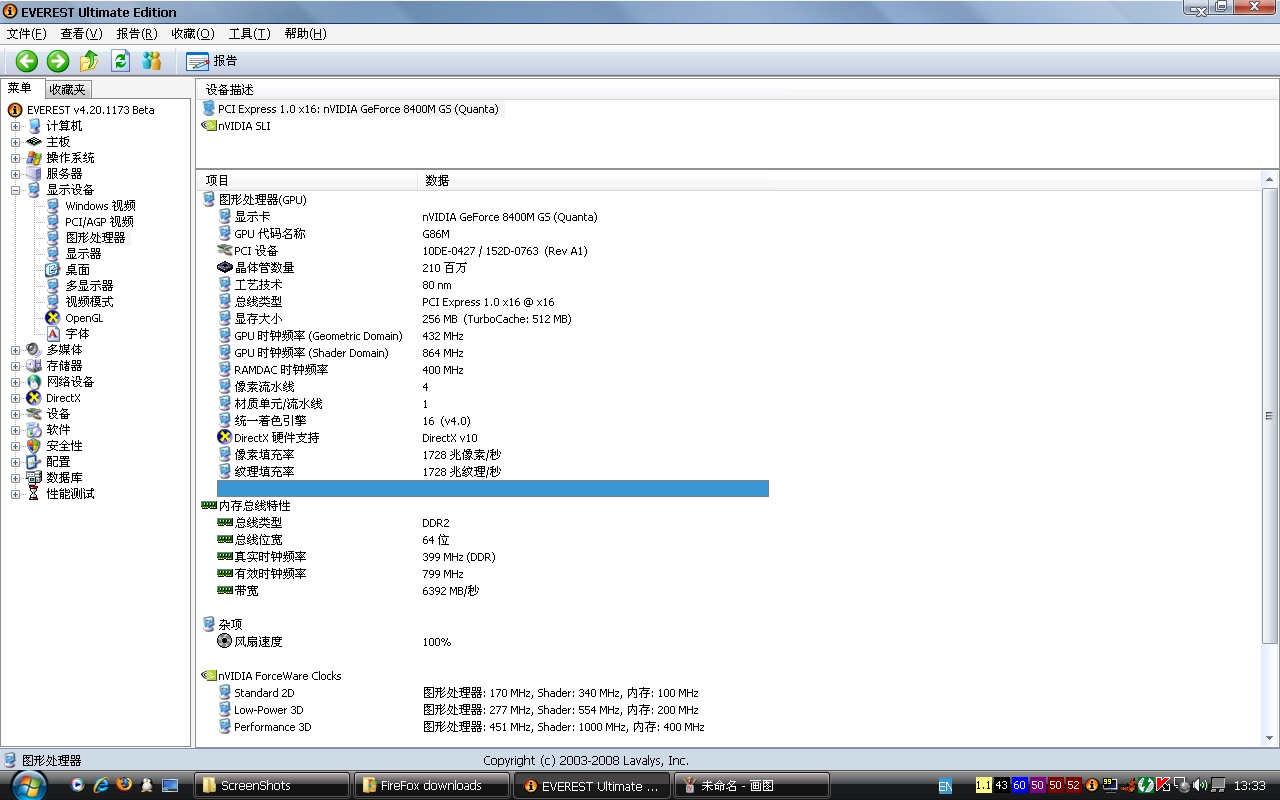Viewport: 1280px width, 800px height.
Task: Click the nVIDIA ForceWare Clocks icon
Action: click(x=209, y=676)
